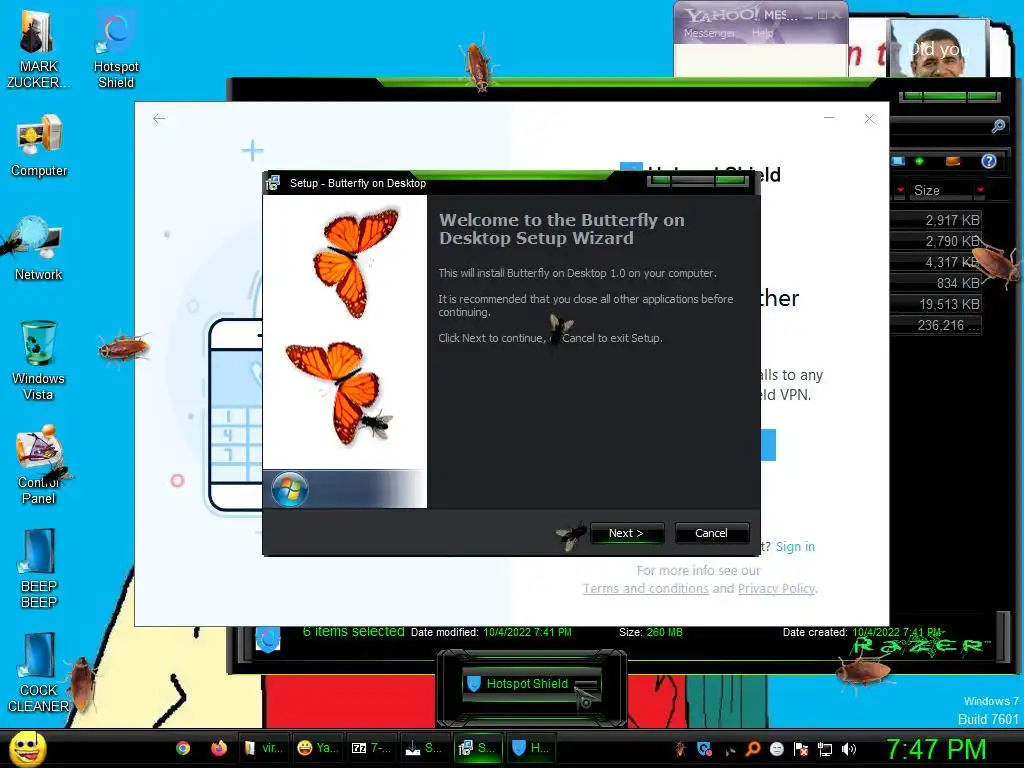Open the Messenger menu in Yahoo Messenger
Viewport: 1024px width, 768px height.
point(709,33)
